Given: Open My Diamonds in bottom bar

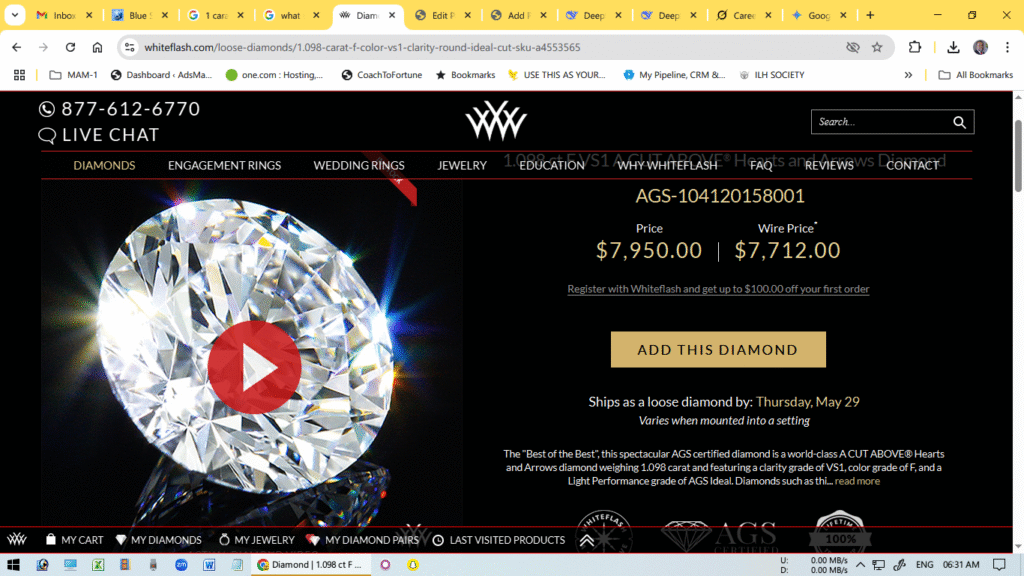Looking at the screenshot, I should pos(159,540).
